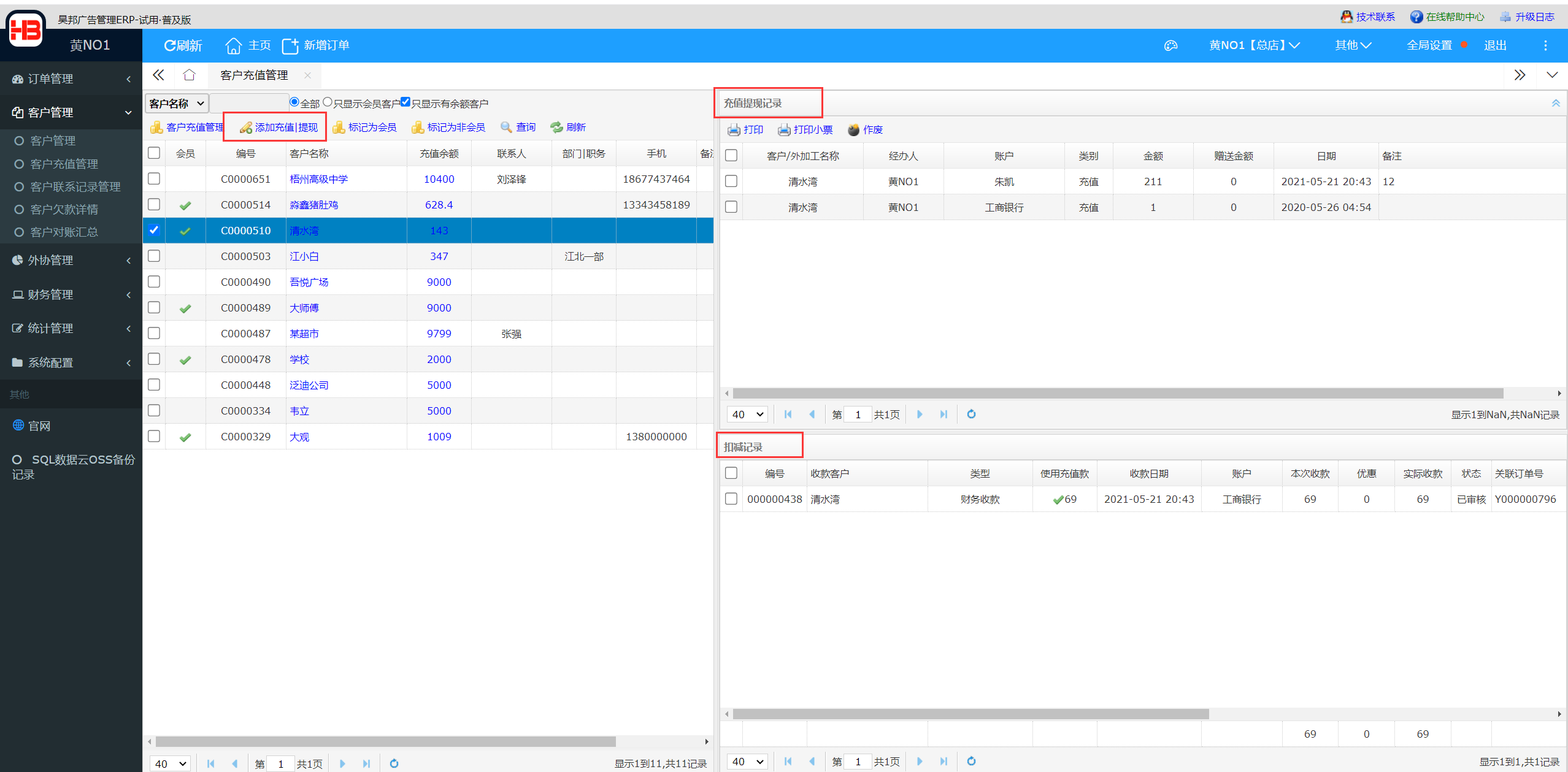This screenshot has height=772, width=1568.
Task: Check the checkbox for record 000000438
Action: [731, 499]
